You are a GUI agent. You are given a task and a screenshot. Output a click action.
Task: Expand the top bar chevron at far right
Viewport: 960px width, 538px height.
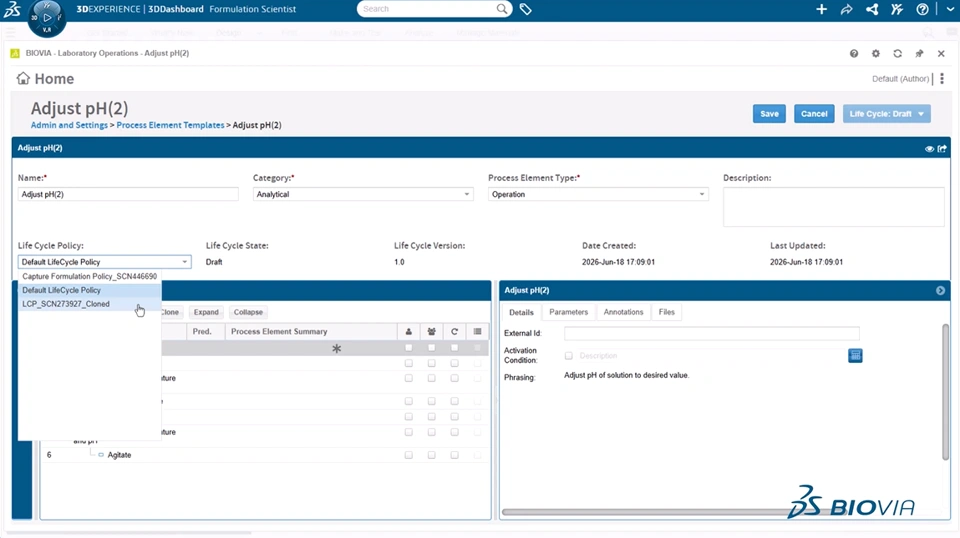coord(950,9)
